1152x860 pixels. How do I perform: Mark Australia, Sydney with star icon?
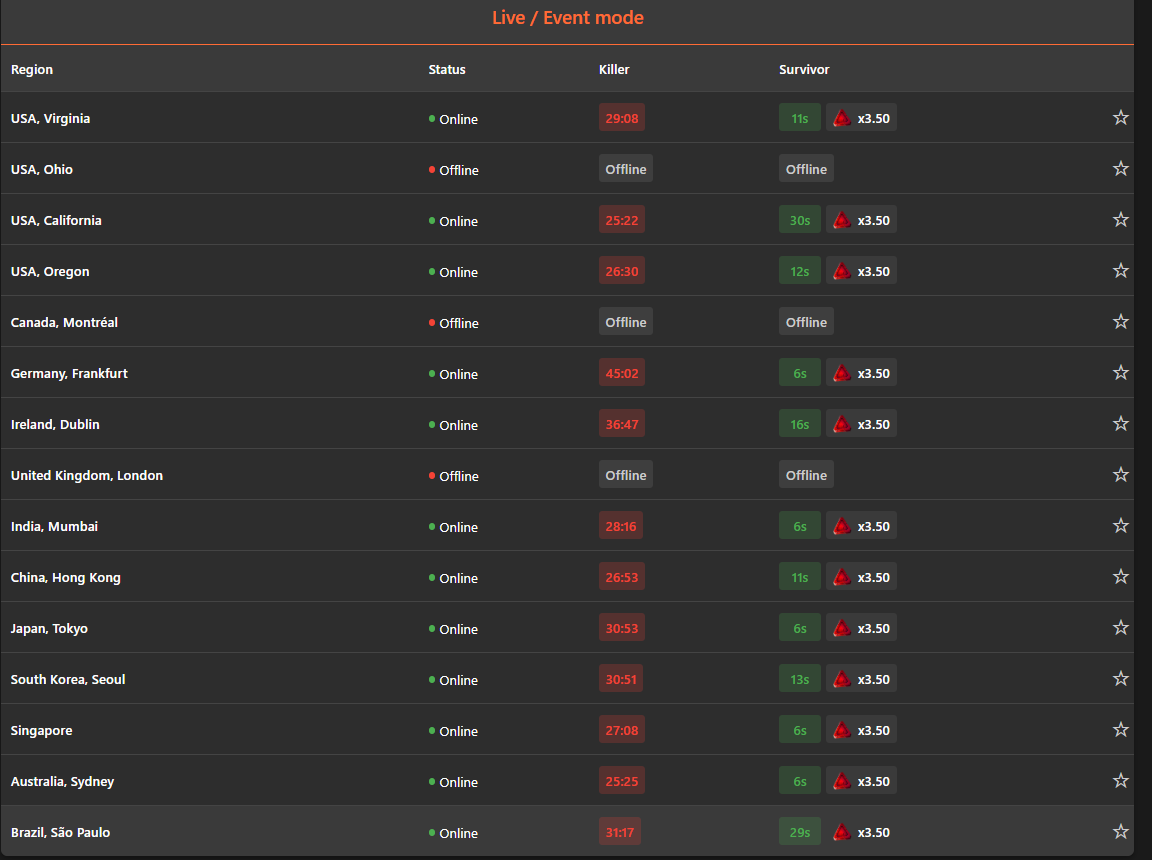[1120, 781]
